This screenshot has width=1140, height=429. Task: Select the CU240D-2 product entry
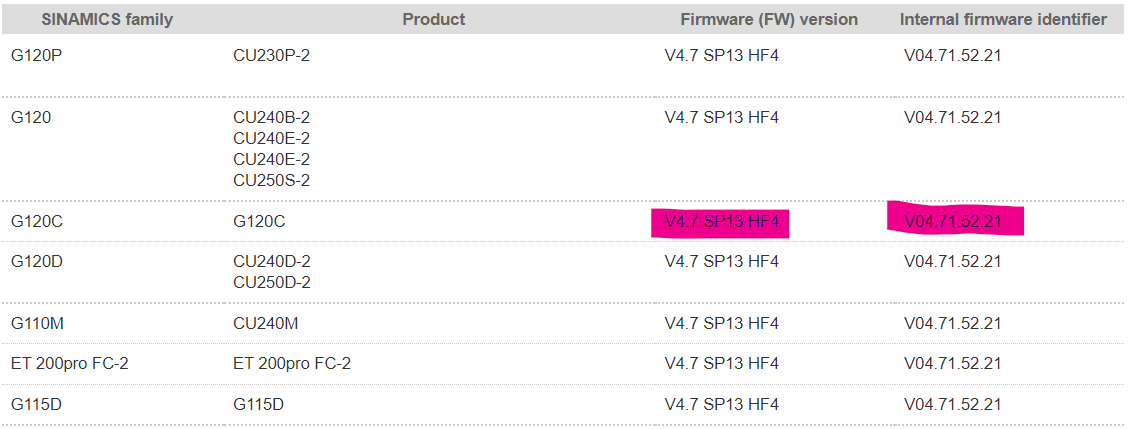tap(271, 261)
